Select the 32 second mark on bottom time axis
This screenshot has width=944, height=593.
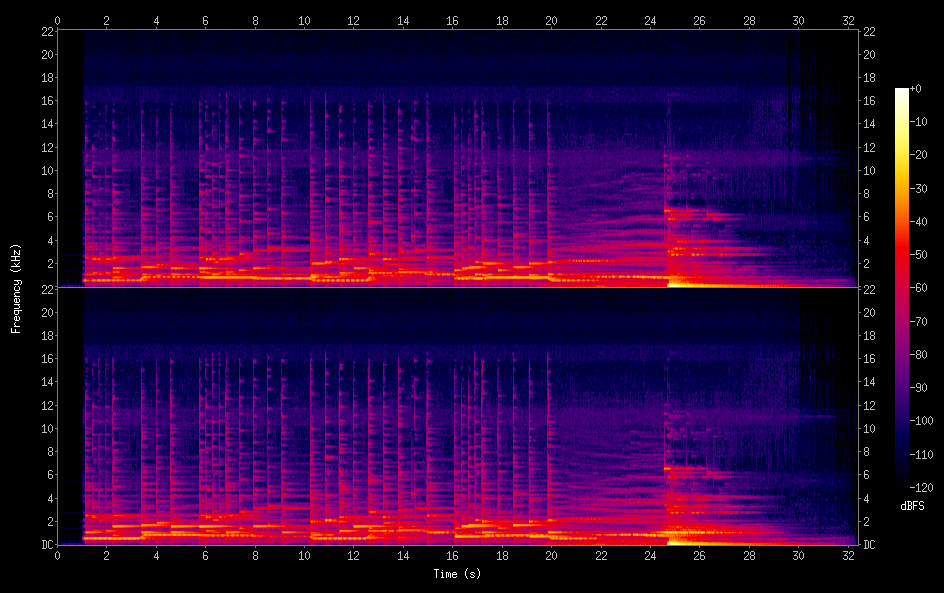coord(847,555)
